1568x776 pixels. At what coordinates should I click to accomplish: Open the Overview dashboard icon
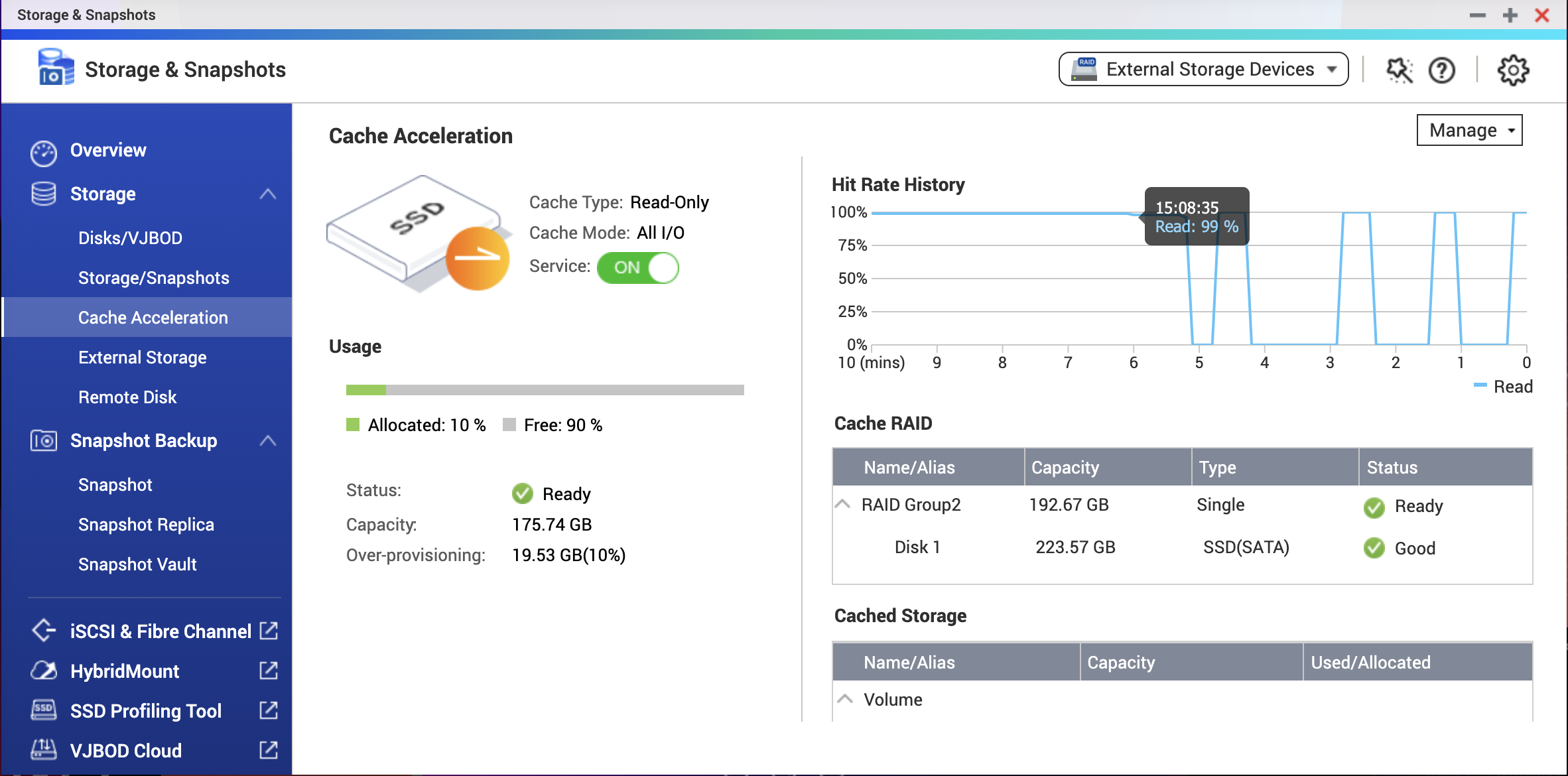(44, 151)
